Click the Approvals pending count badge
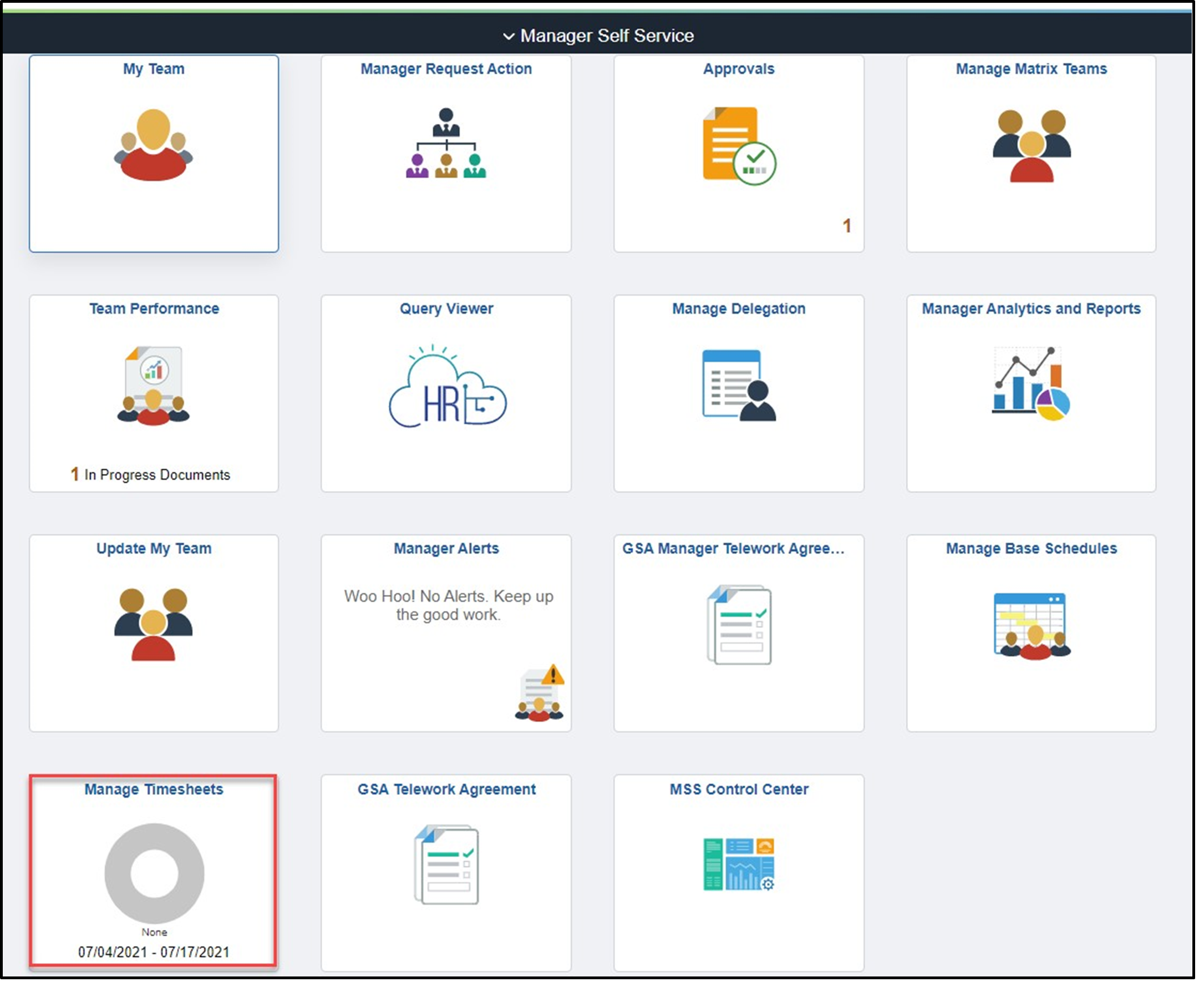This screenshot has height=997, width=1204. [848, 226]
